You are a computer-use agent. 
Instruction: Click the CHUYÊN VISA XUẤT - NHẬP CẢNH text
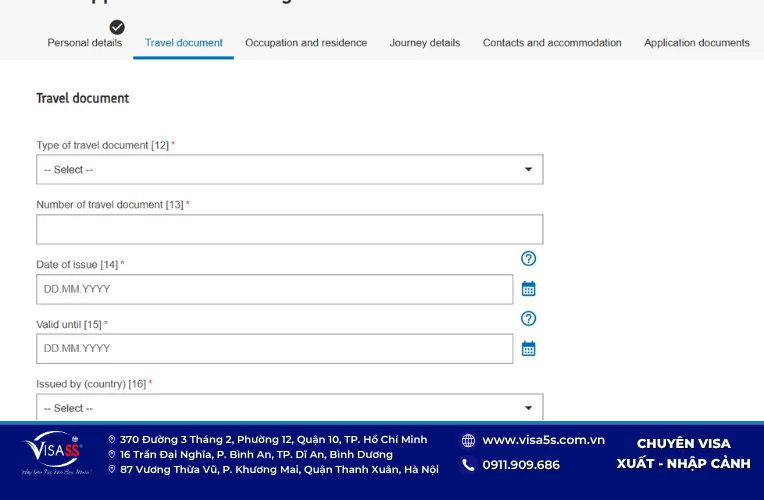[x=684, y=453]
